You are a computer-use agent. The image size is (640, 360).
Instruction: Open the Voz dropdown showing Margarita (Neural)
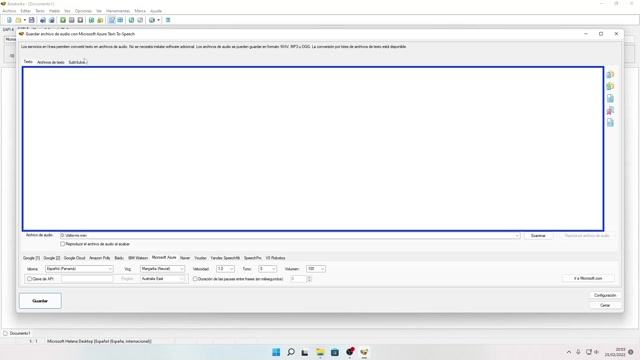coord(162,269)
